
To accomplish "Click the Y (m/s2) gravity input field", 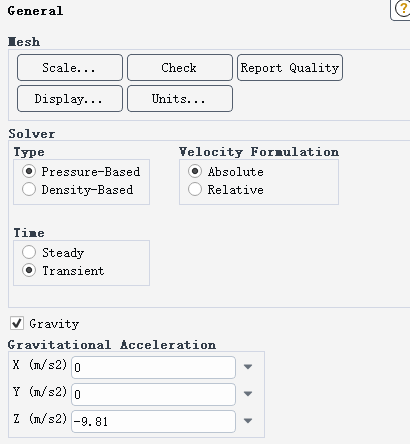I will (153, 394).
